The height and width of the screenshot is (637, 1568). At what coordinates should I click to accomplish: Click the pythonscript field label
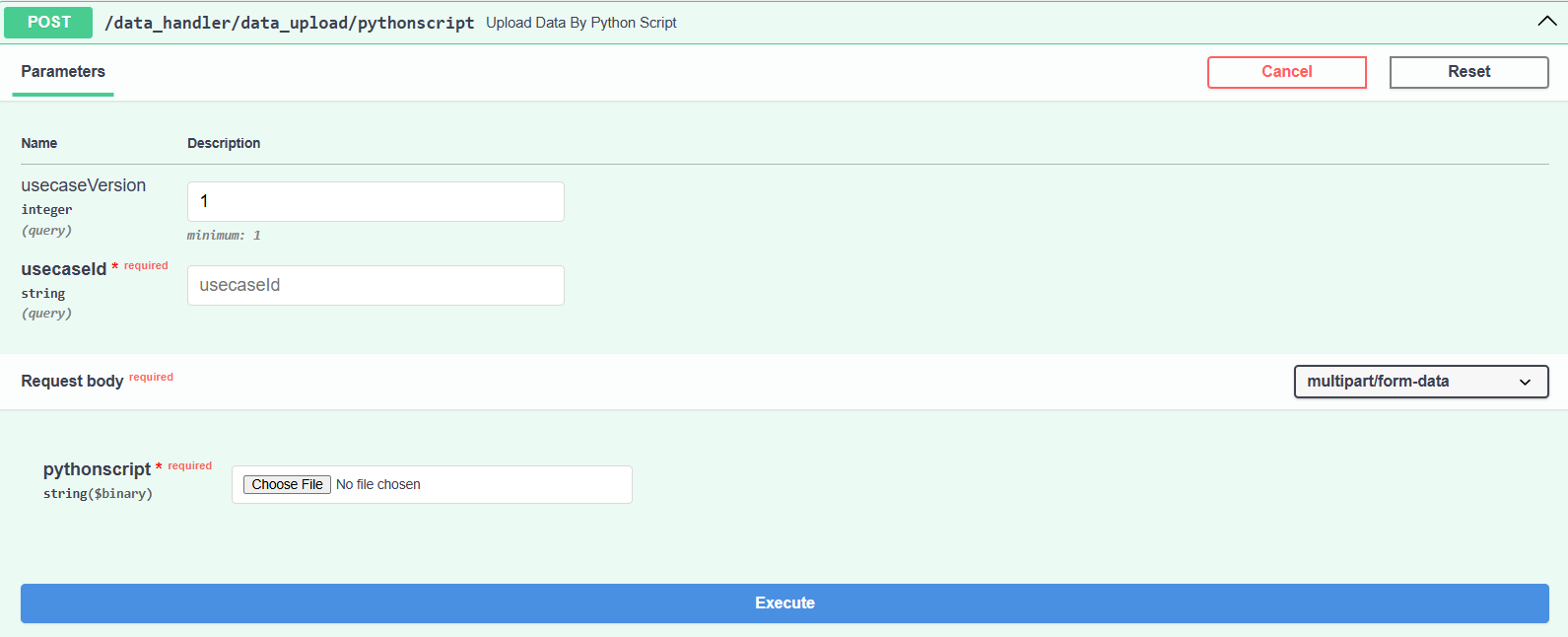[97, 469]
